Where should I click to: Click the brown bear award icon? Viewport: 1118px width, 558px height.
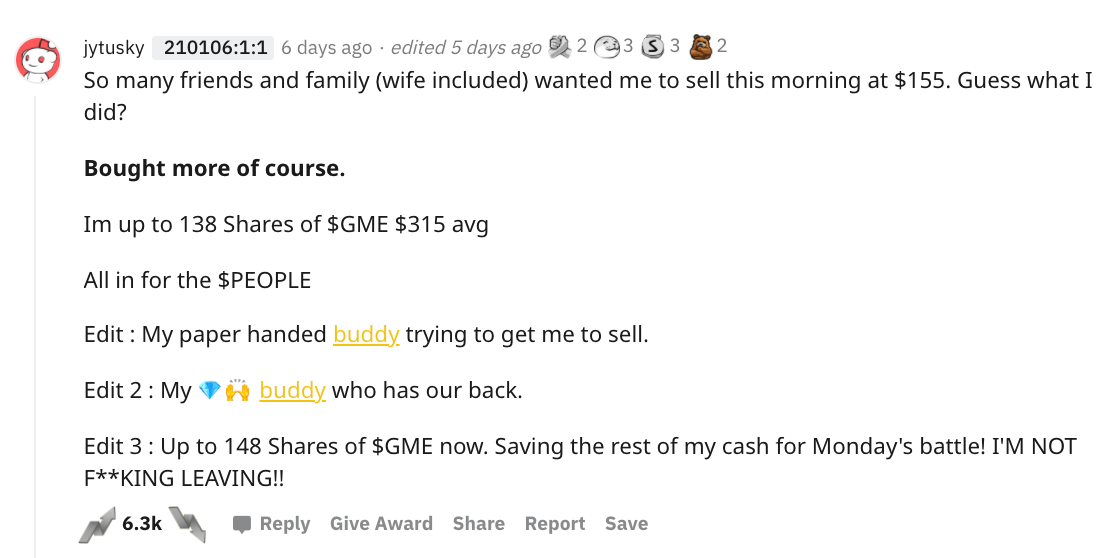(702, 47)
